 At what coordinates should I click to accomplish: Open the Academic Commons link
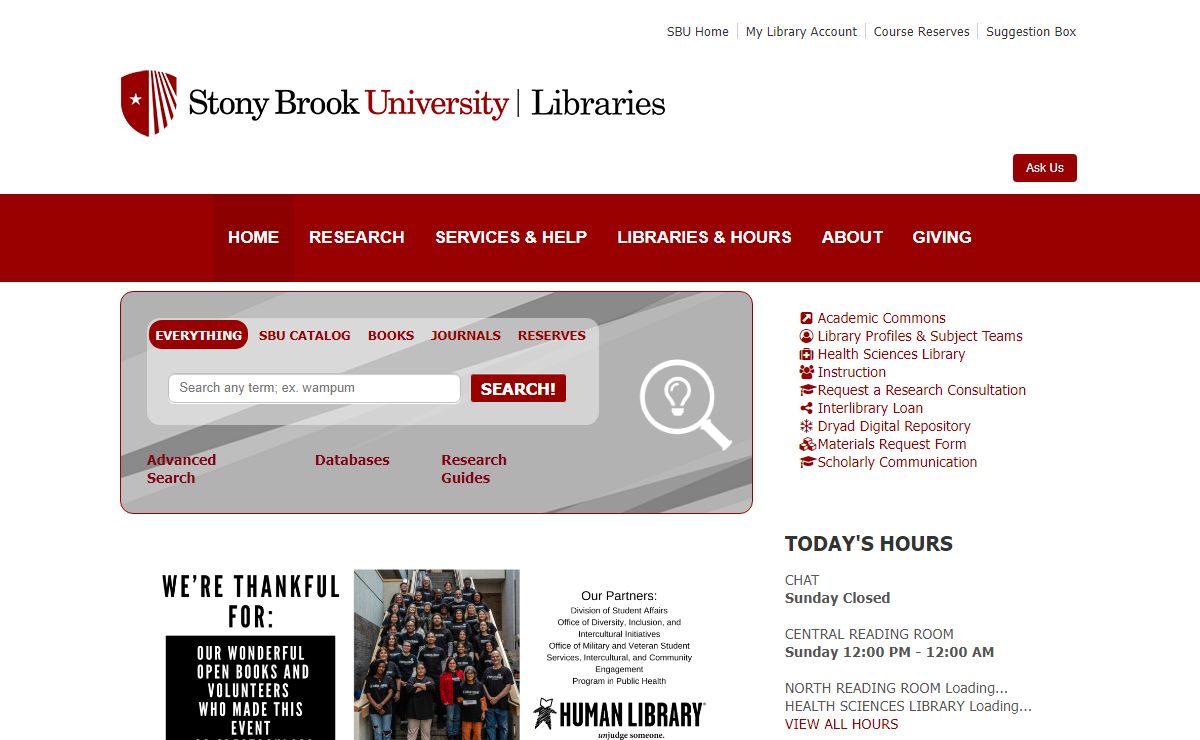[x=881, y=318]
